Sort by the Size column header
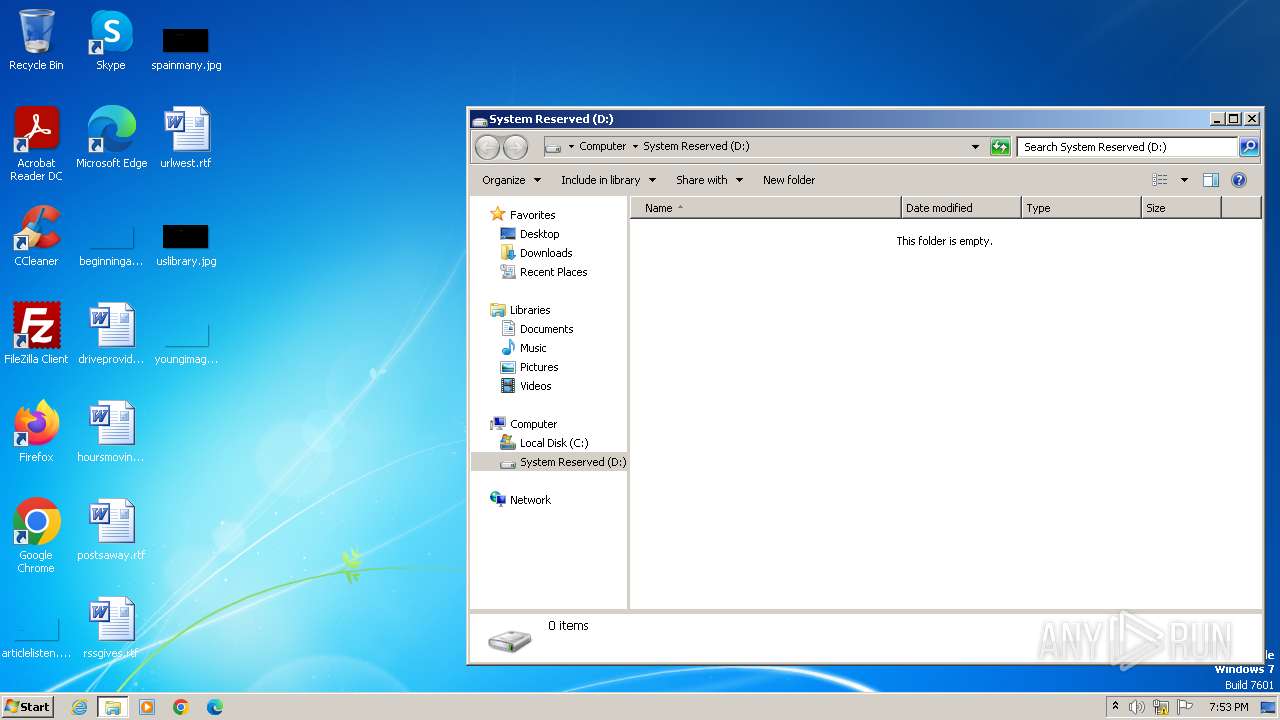 (x=1181, y=208)
